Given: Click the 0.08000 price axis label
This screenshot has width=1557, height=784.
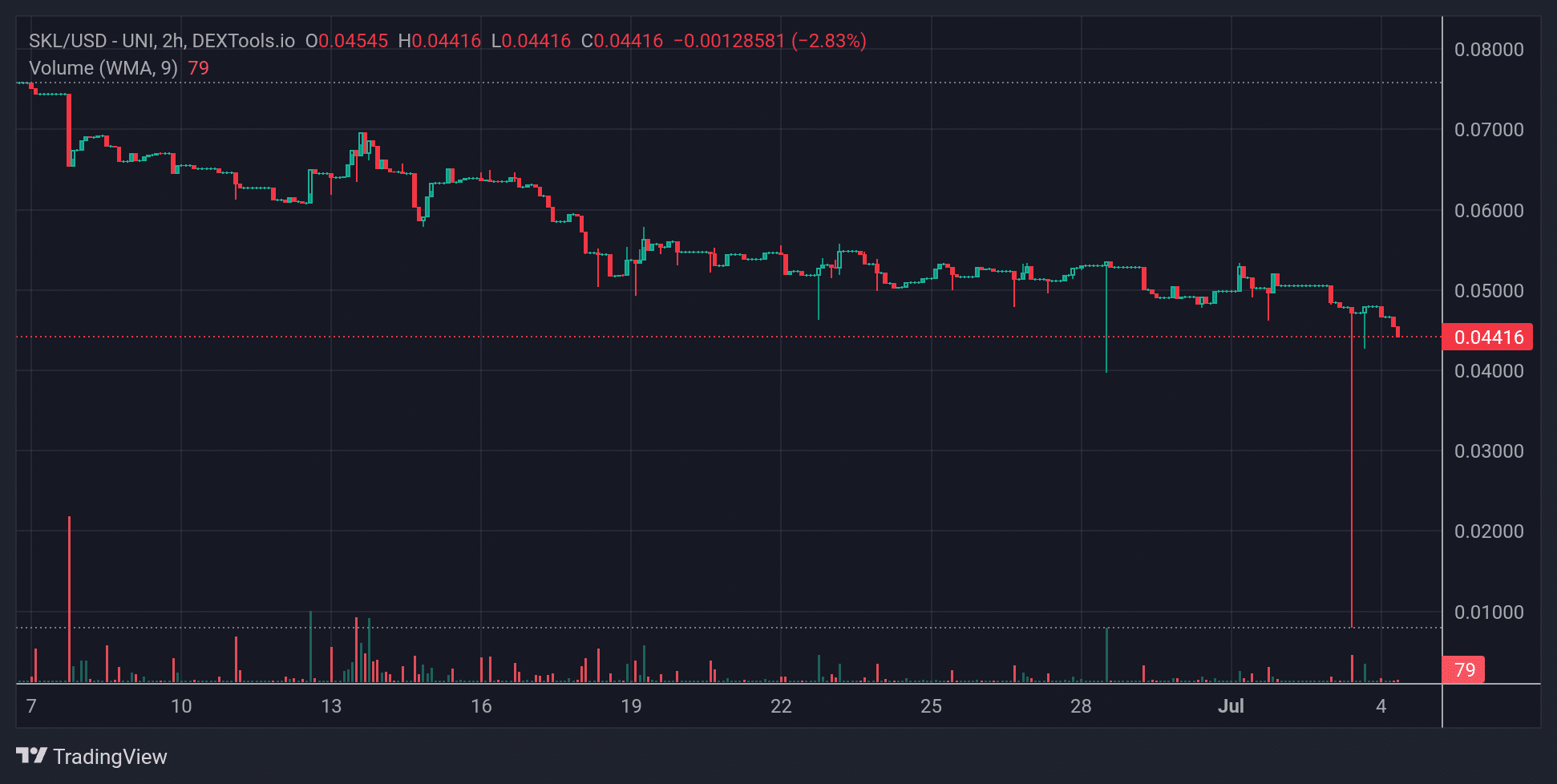Looking at the screenshot, I should click(1489, 50).
